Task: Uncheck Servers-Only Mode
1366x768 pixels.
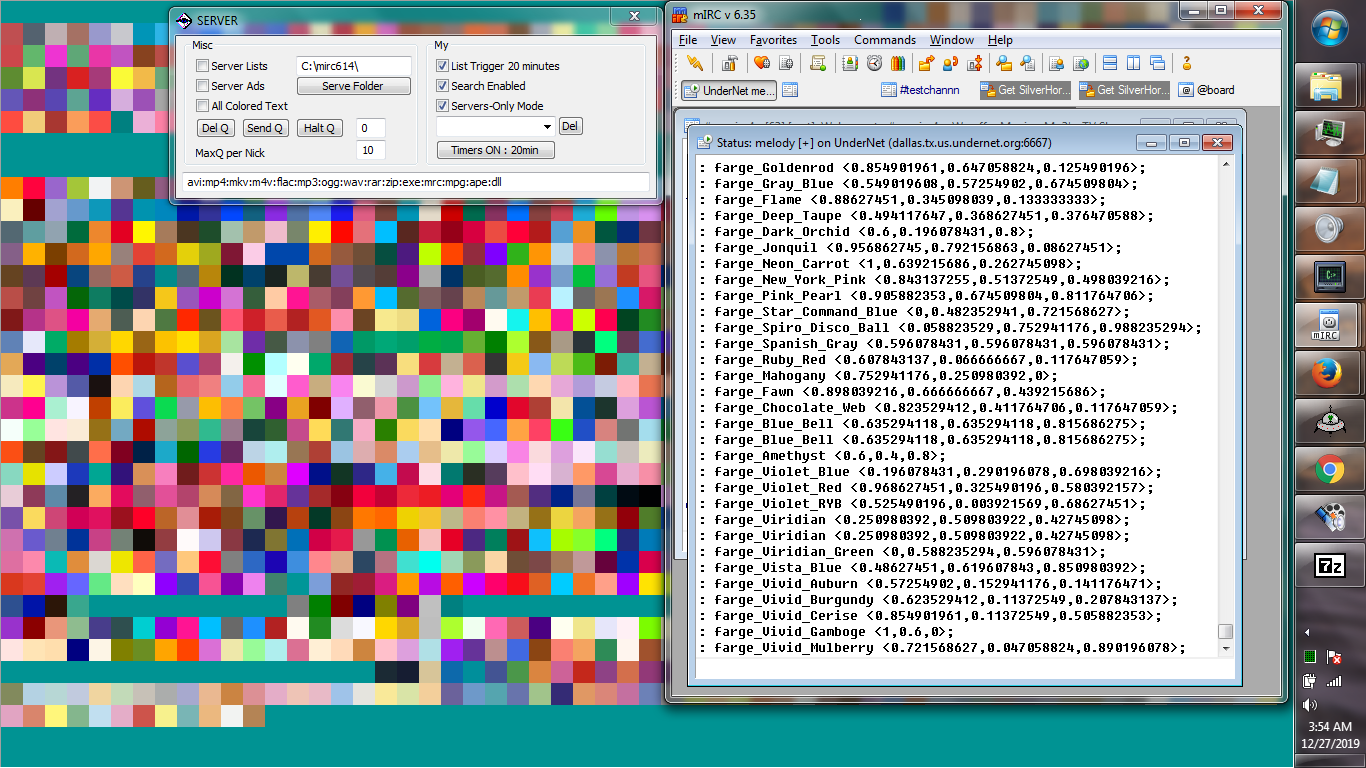Action: pyautogui.click(x=443, y=106)
